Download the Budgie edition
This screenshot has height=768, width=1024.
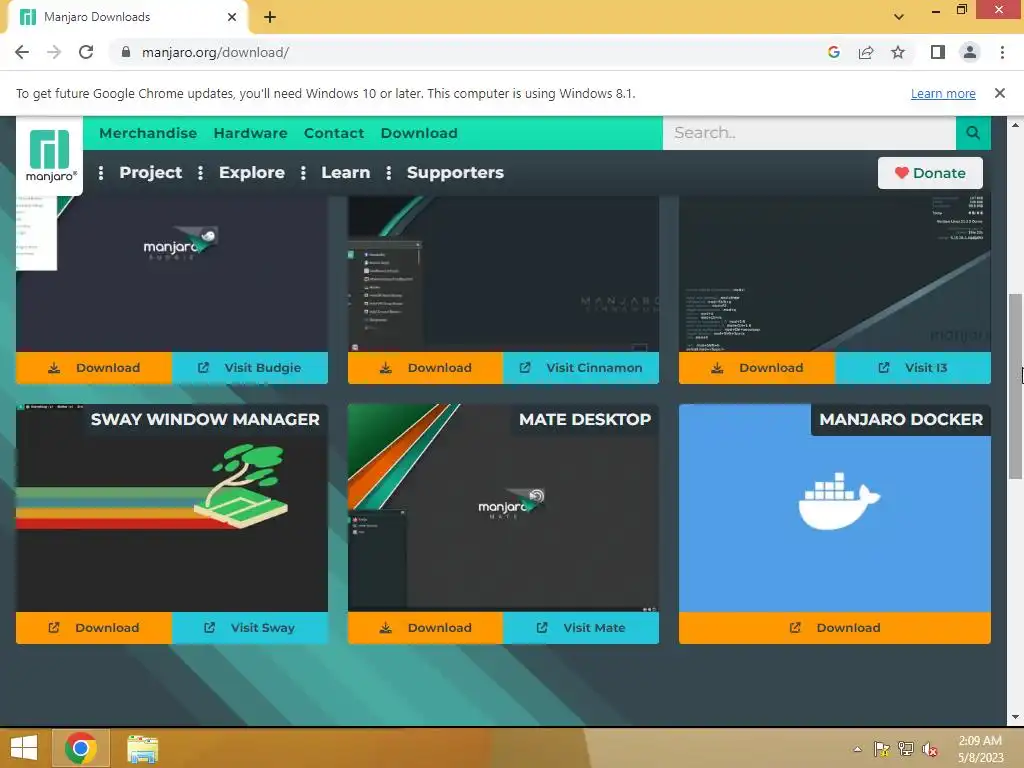coord(94,368)
